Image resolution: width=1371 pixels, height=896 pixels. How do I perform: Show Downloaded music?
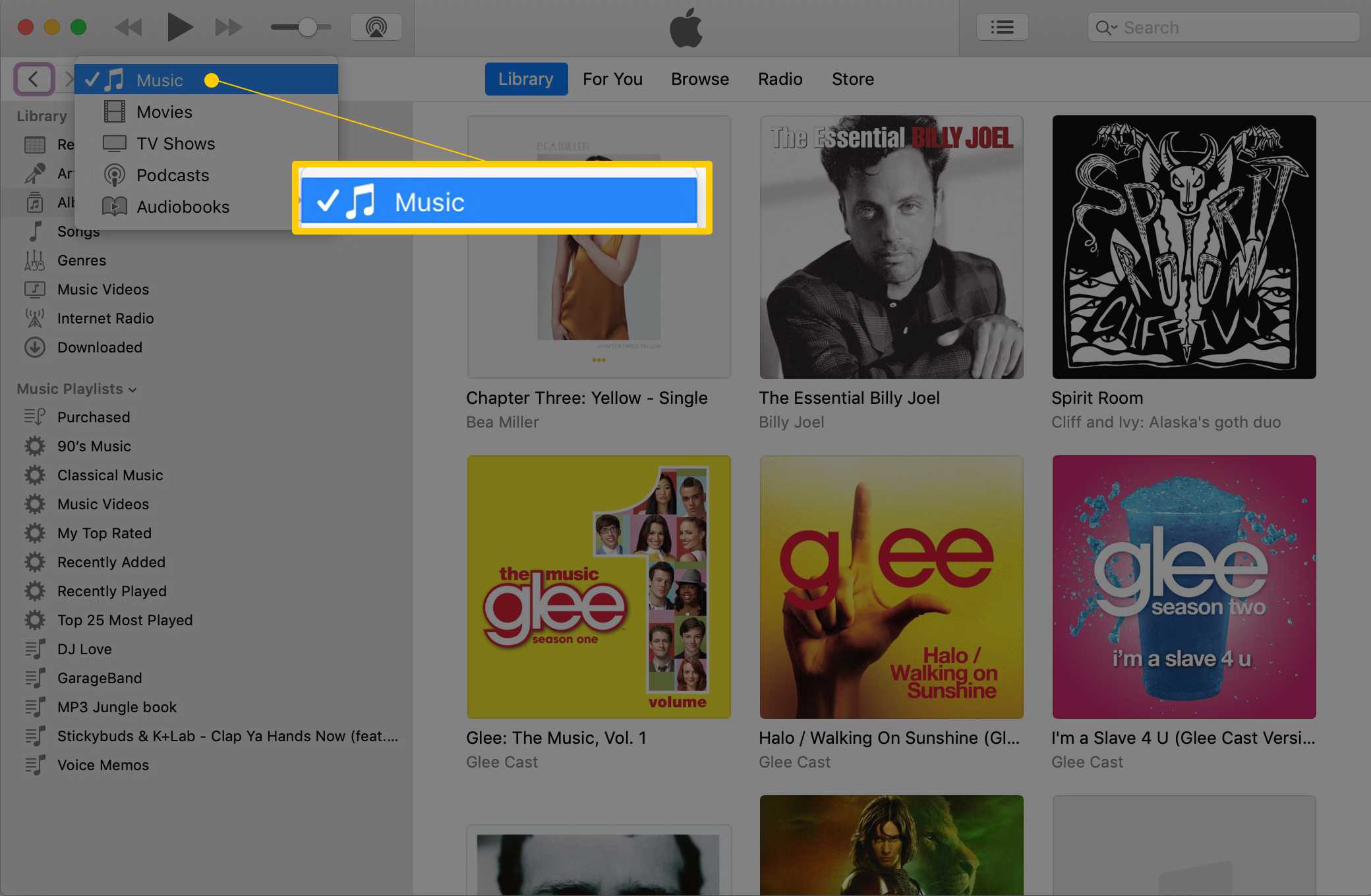[x=100, y=347]
